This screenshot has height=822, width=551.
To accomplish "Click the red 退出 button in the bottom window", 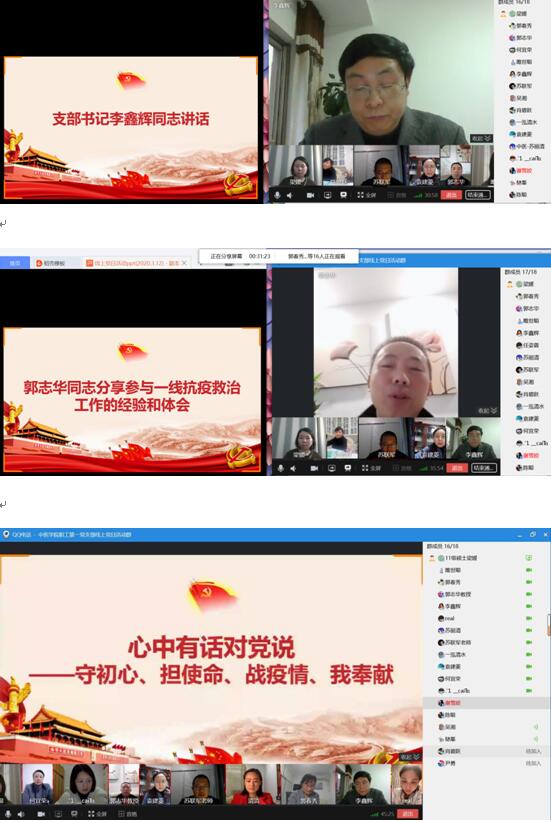I will point(409,814).
